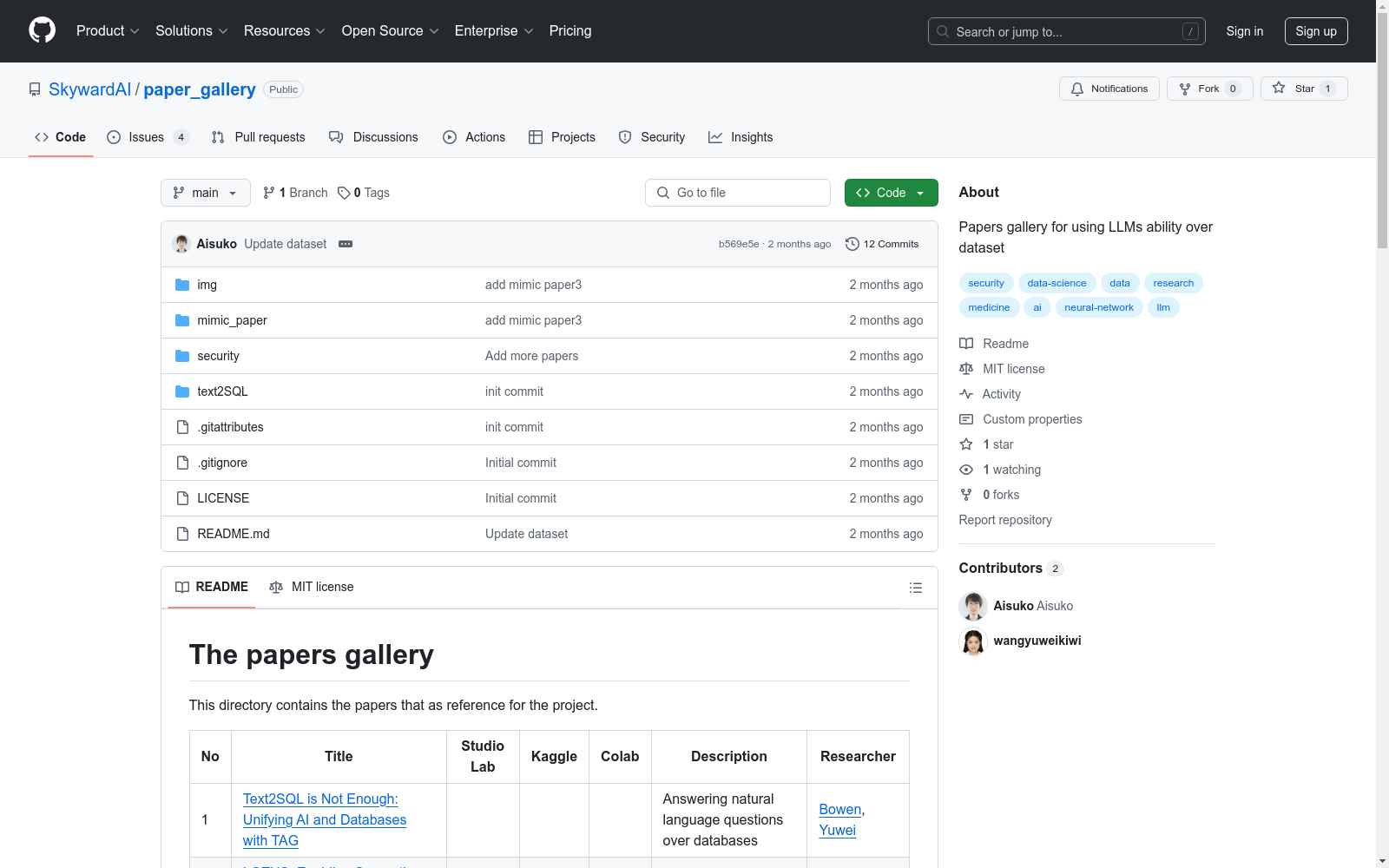Screen dimensions: 1389x868
Task: Click the 'Search or jump to' field
Action: pos(1067,31)
